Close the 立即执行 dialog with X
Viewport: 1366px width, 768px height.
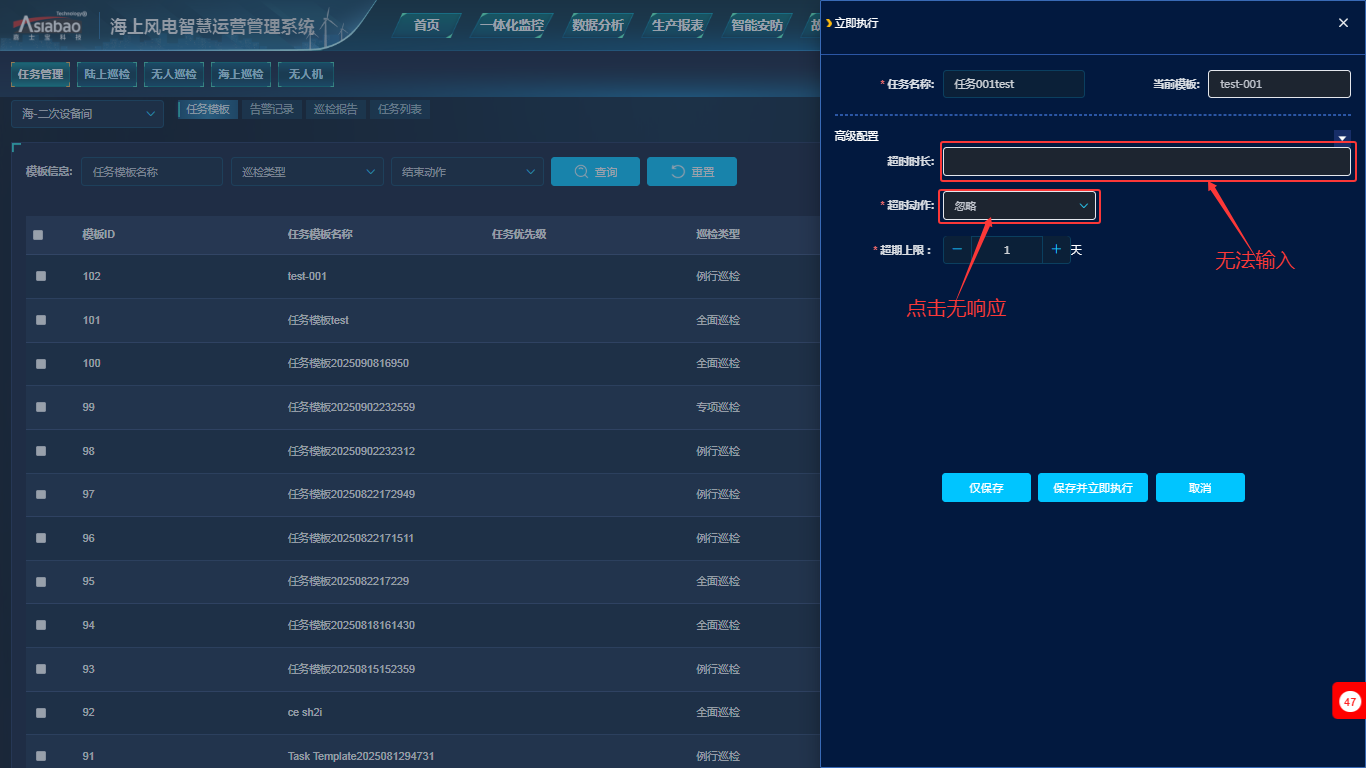tap(1343, 23)
